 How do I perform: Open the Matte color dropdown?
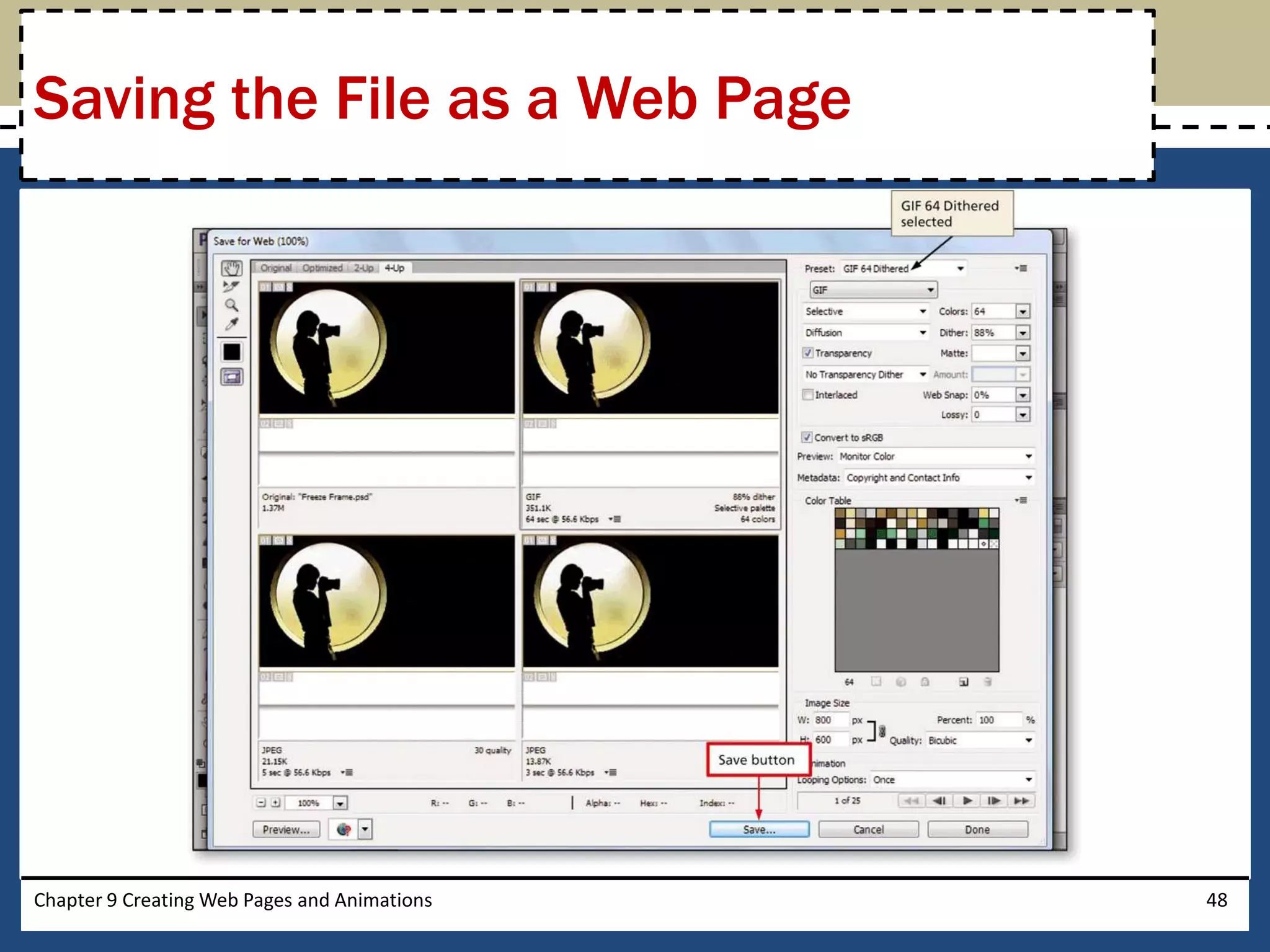tap(1023, 353)
